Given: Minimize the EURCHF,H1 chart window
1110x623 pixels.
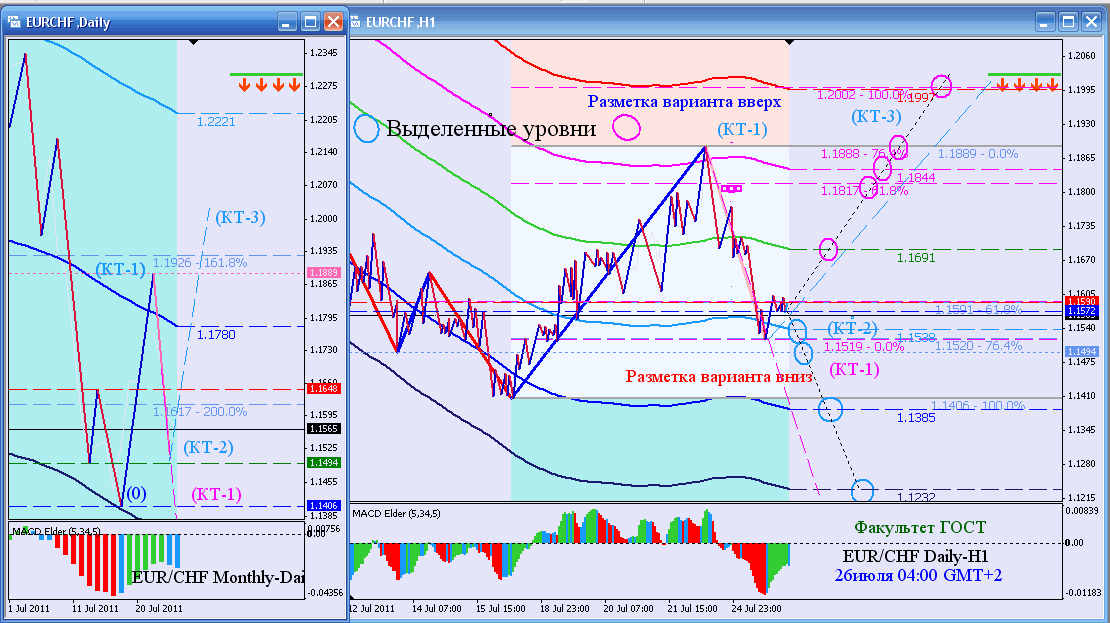Looking at the screenshot, I should [x=1046, y=22].
